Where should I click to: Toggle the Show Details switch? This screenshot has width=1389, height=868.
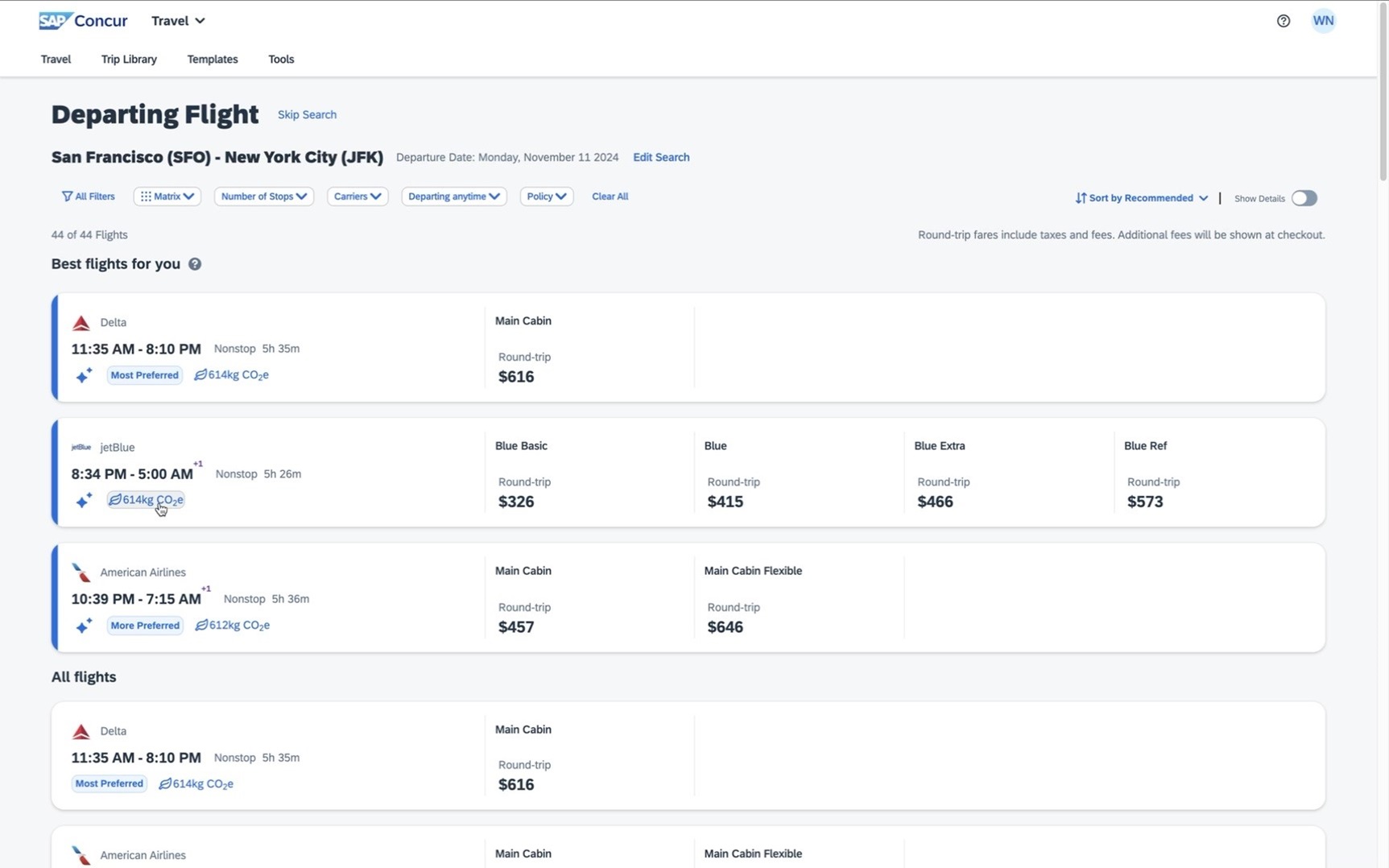(x=1304, y=198)
